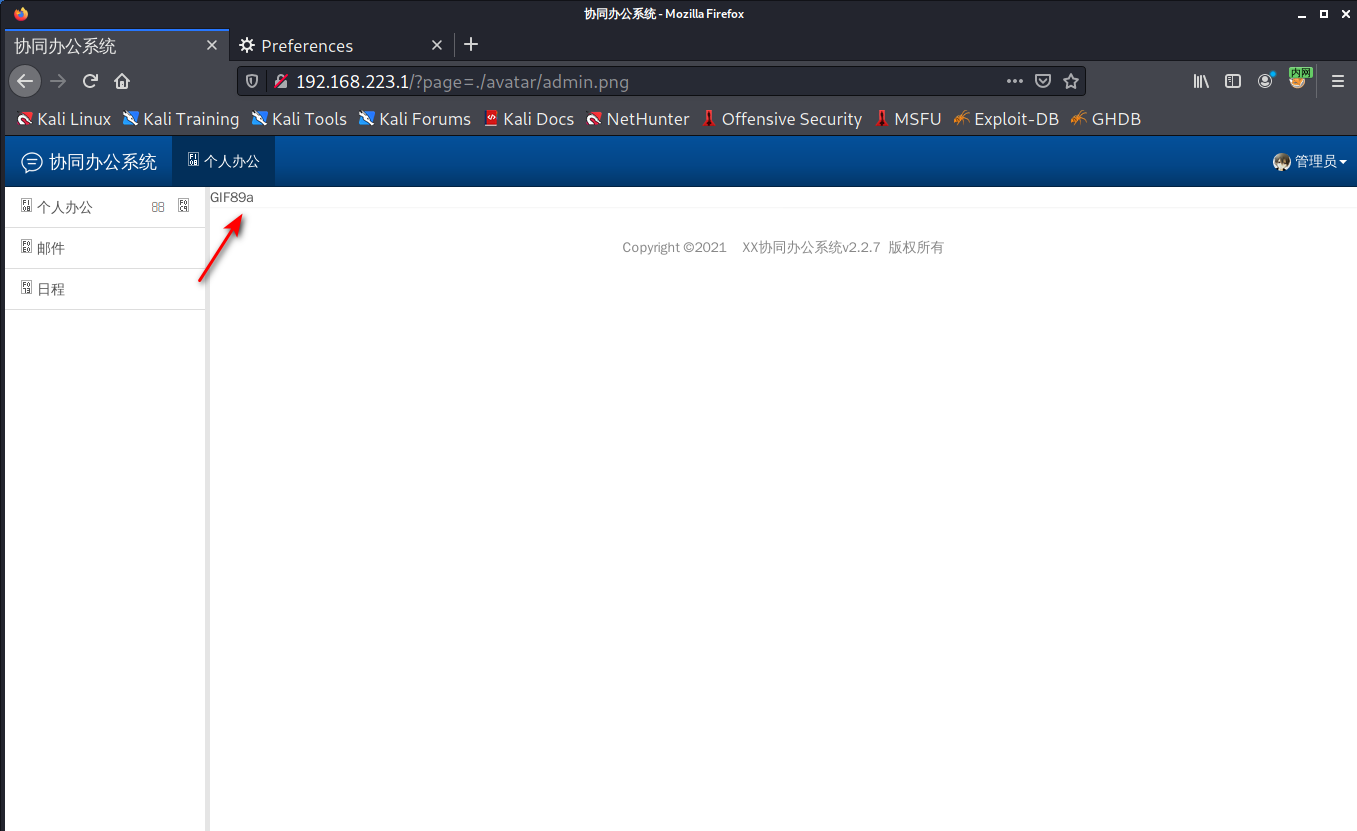
Task: Go to the Firefox home page
Action: coord(122,81)
